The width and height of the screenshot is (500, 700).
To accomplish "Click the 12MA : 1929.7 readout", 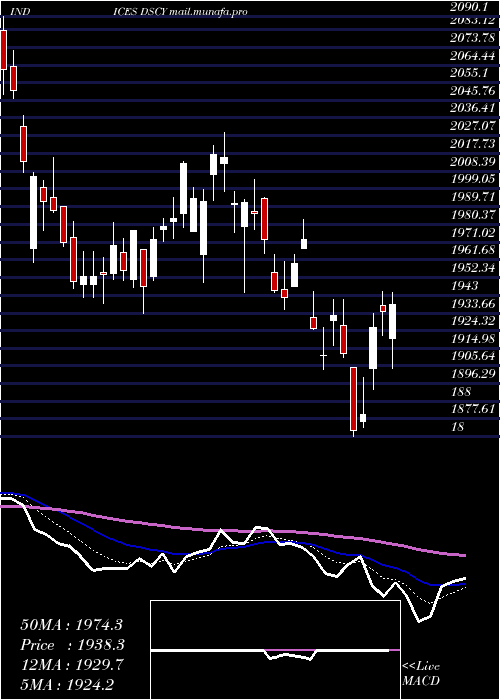I will (71, 664).
